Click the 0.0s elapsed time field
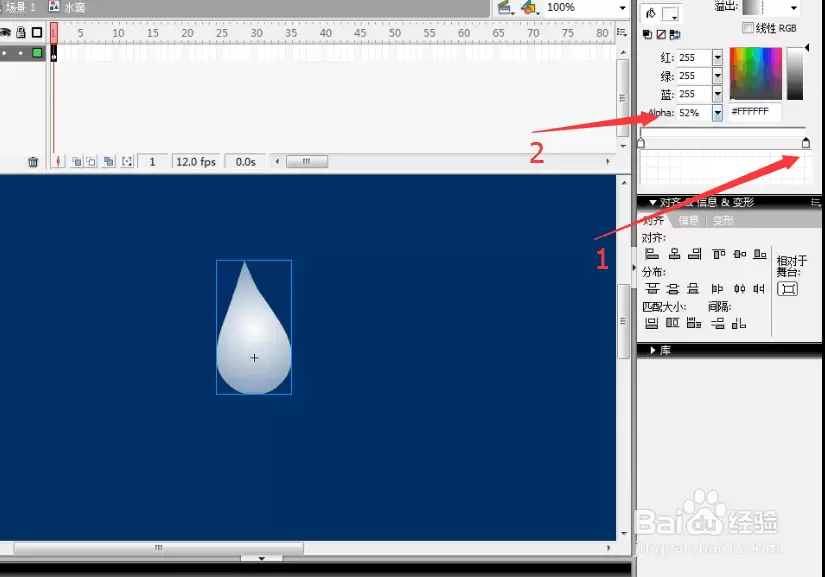 pos(245,161)
